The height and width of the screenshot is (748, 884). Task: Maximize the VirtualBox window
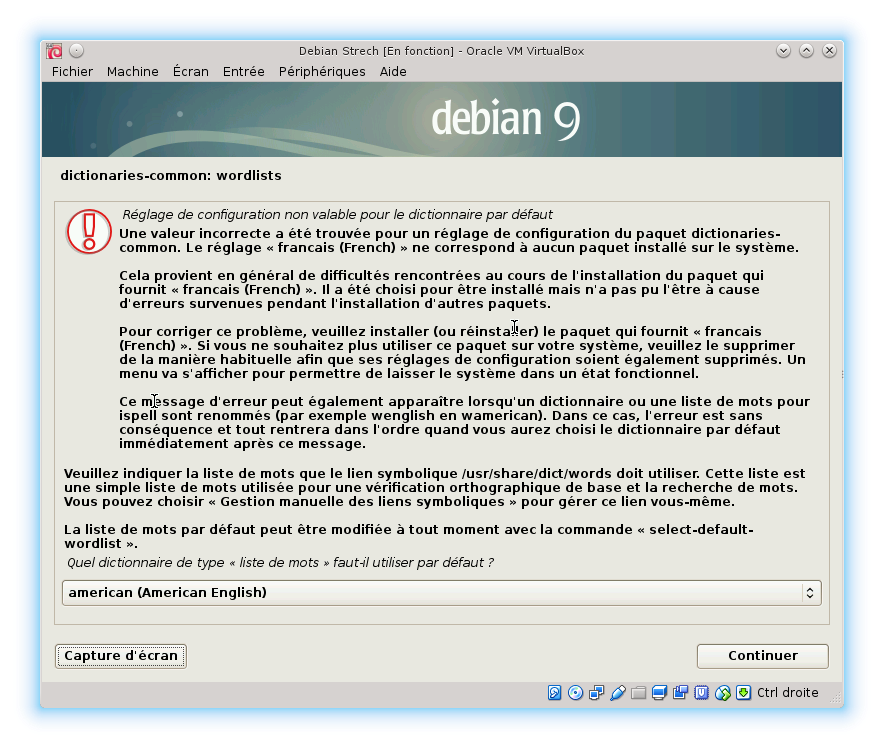pos(807,51)
